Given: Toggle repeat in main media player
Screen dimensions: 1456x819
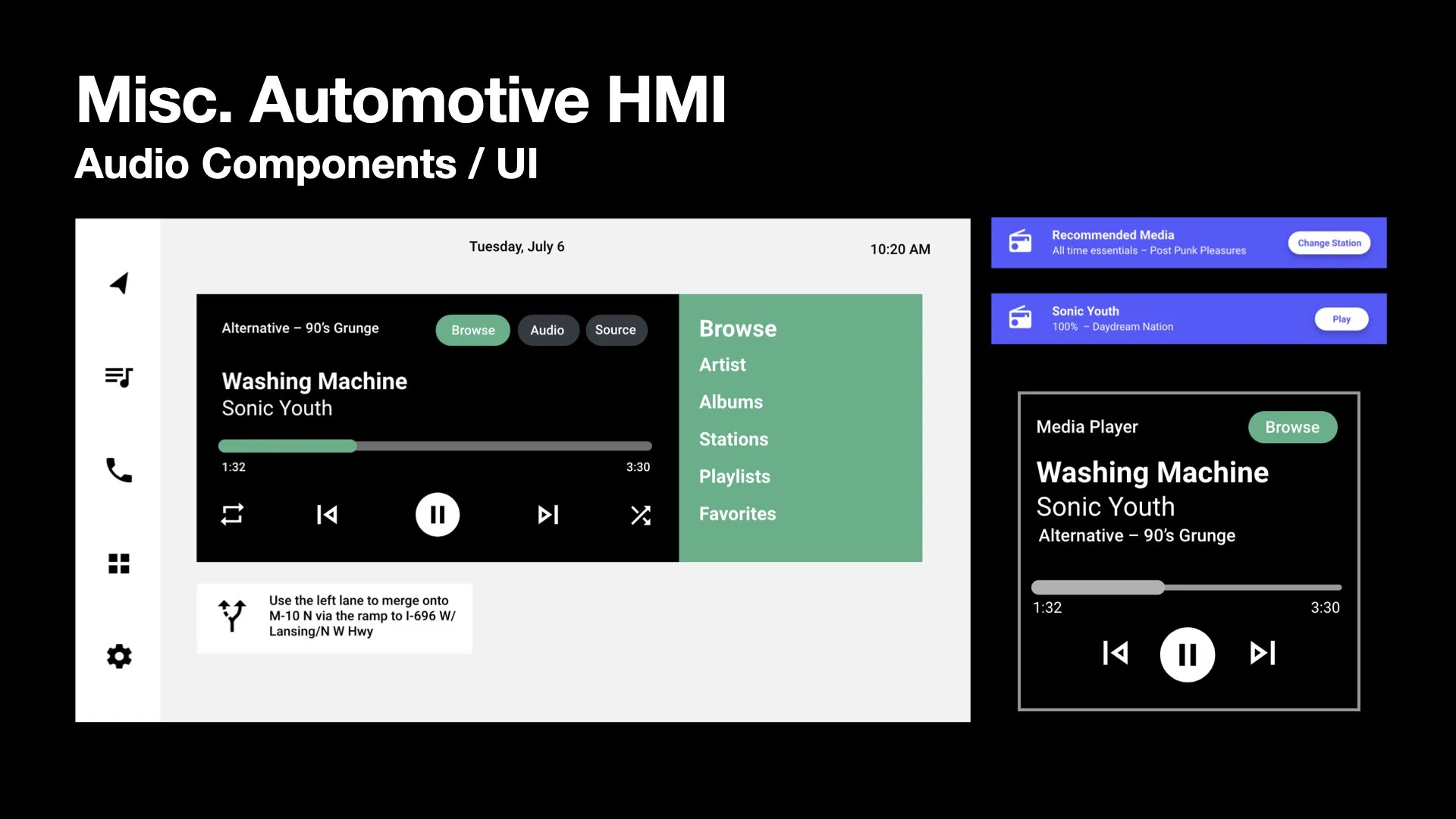Looking at the screenshot, I should [x=232, y=515].
